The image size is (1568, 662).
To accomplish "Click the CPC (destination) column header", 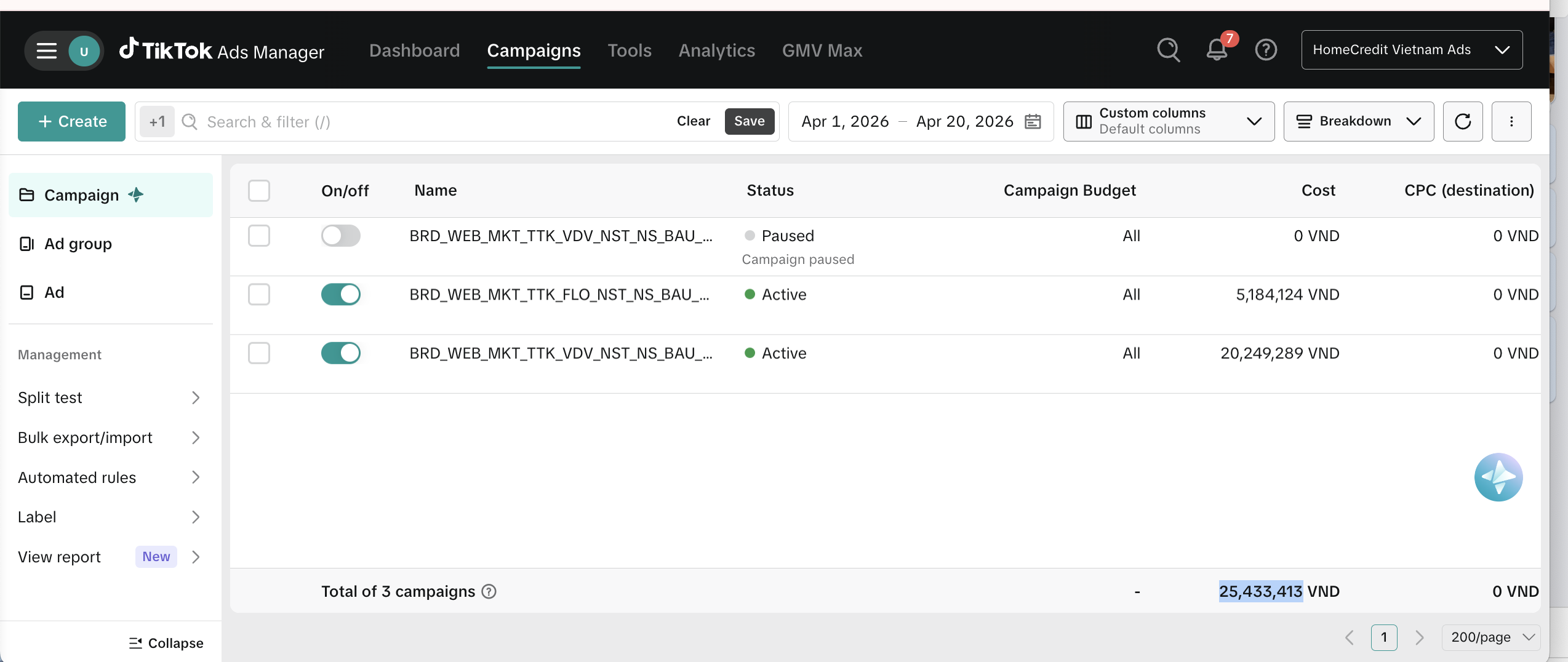I will click(1469, 191).
